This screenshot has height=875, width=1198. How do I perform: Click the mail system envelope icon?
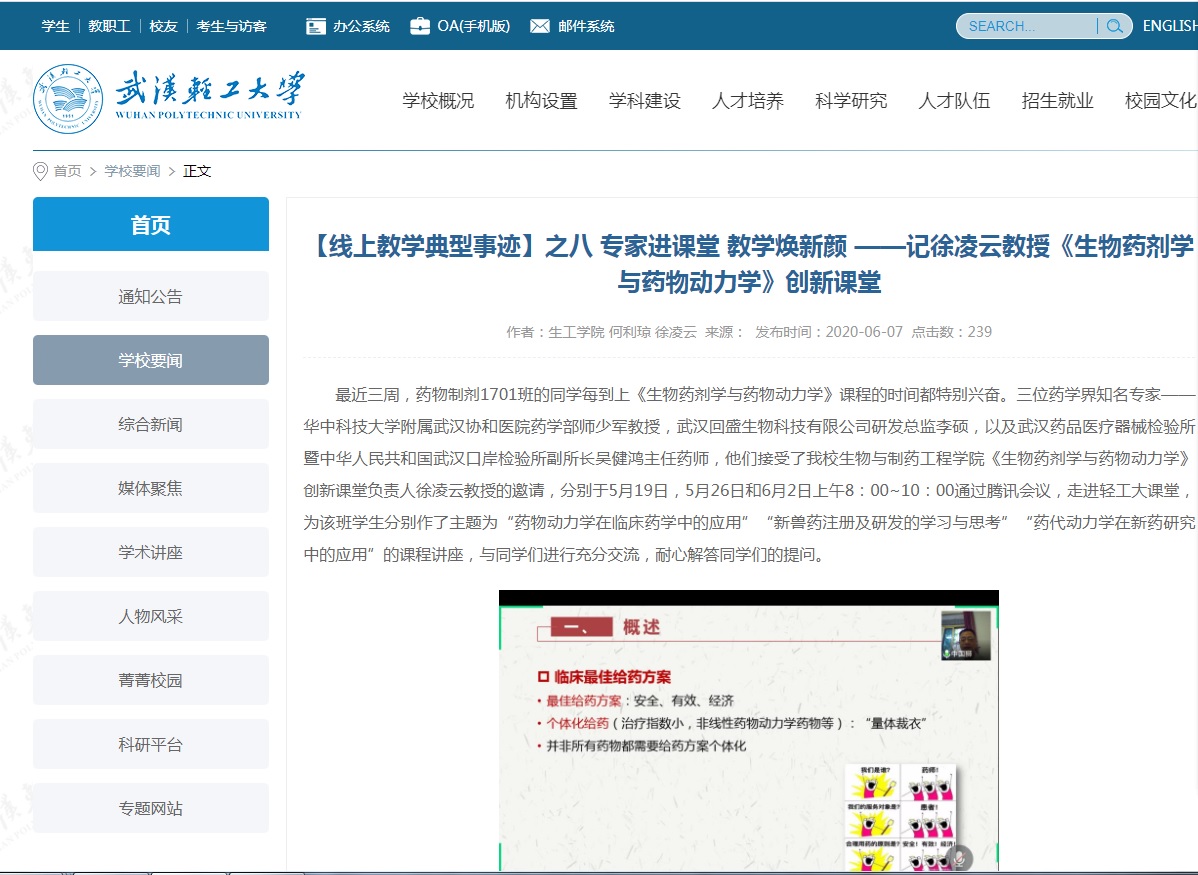coord(540,26)
